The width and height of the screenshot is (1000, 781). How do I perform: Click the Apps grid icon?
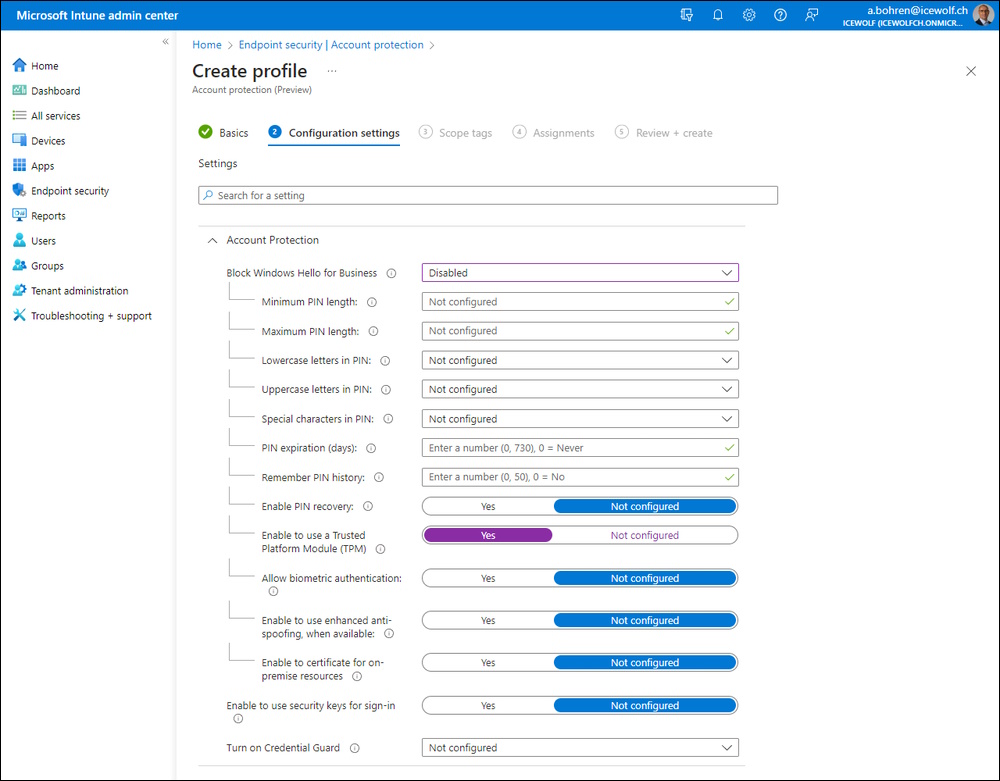[x=20, y=166]
